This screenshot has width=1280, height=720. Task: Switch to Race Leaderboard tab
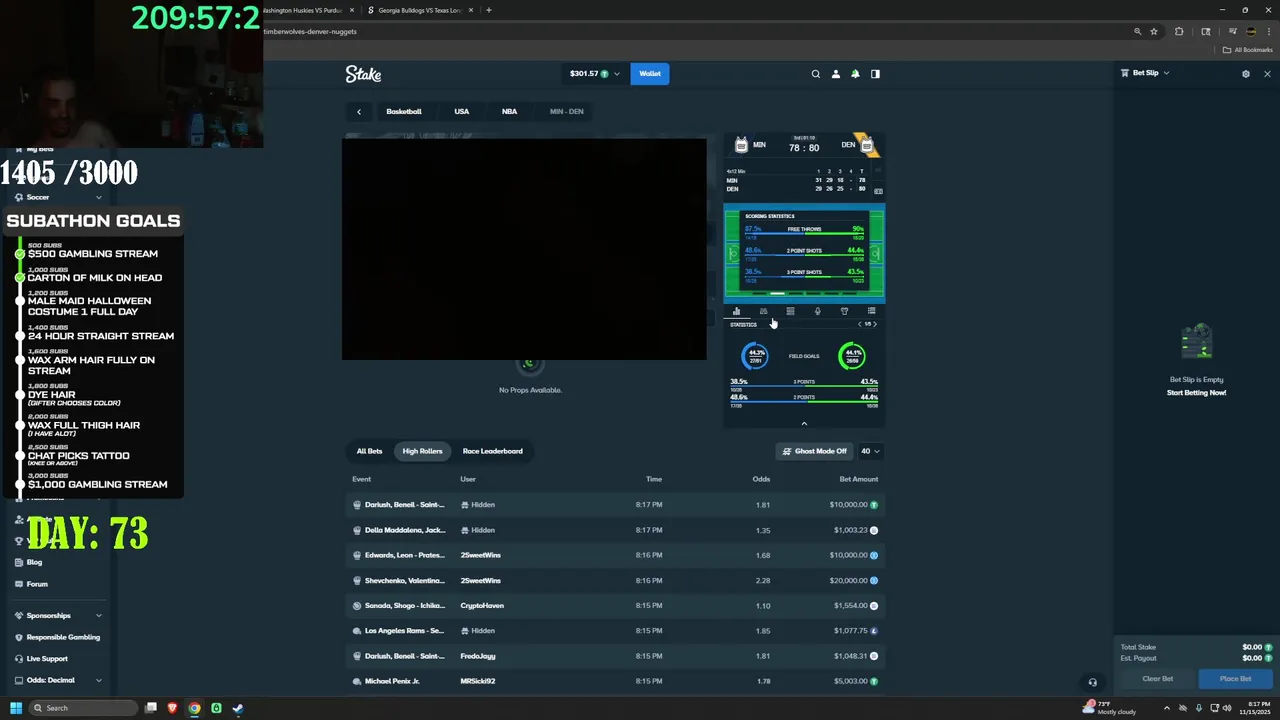pyautogui.click(x=492, y=451)
